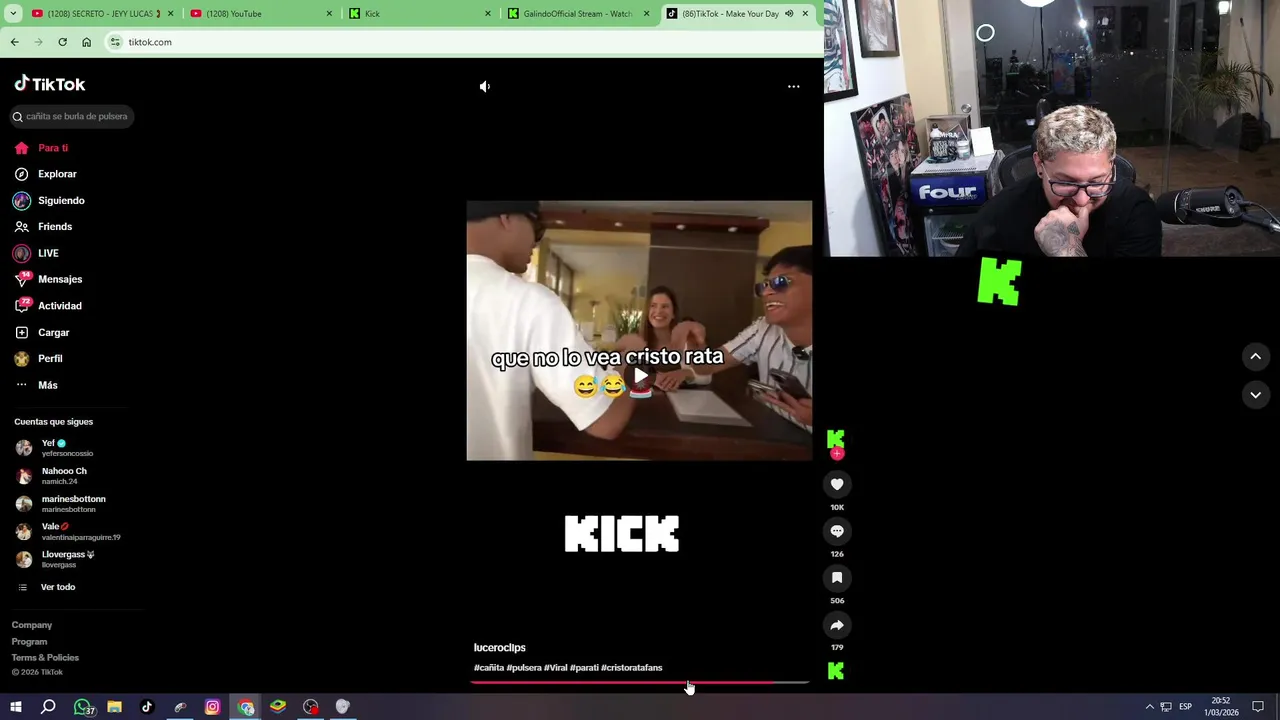Seek on the red video progress bar
This screenshot has height=720, width=1280.
click(639, 682)
